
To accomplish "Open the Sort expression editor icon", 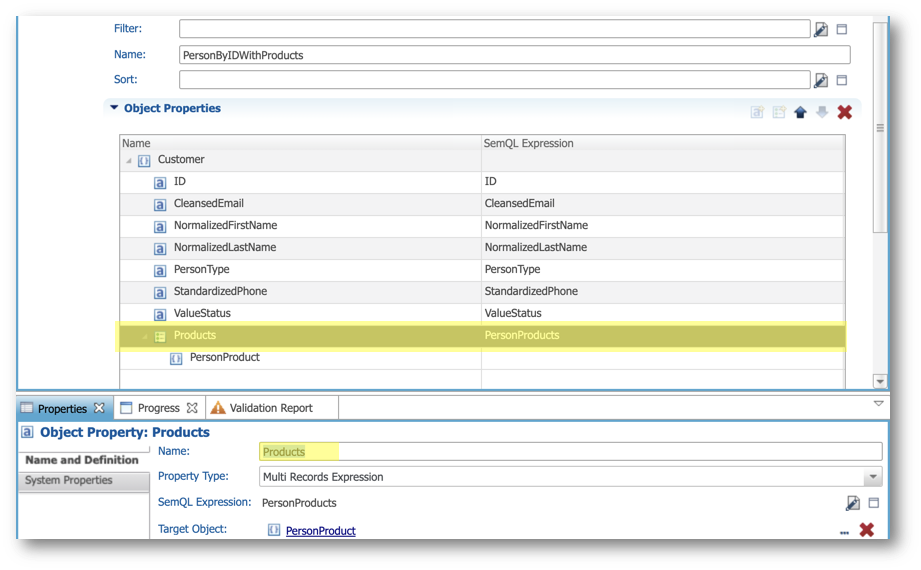I will [821, 80].
